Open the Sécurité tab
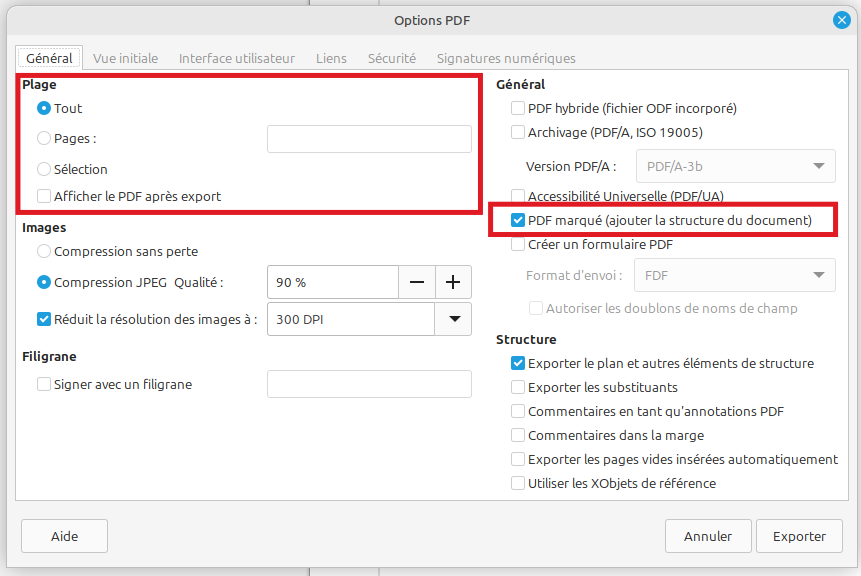 coord(392,58)
